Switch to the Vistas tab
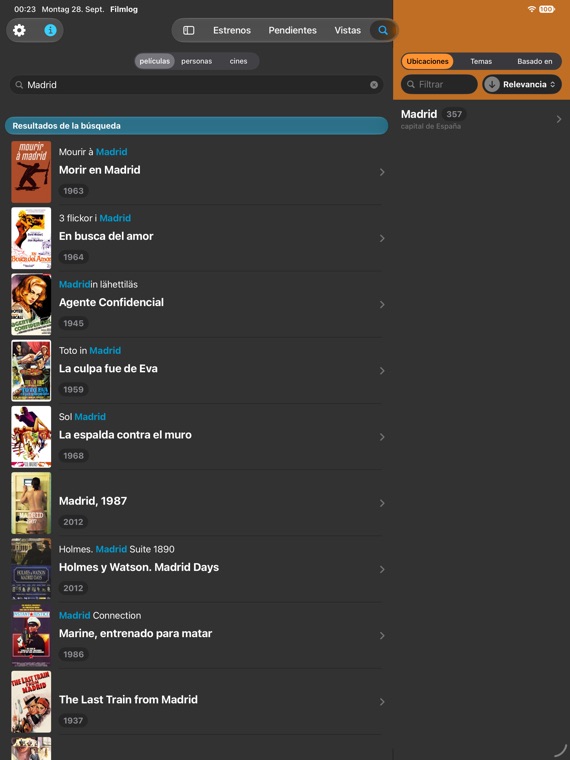 tap(348, 30)
